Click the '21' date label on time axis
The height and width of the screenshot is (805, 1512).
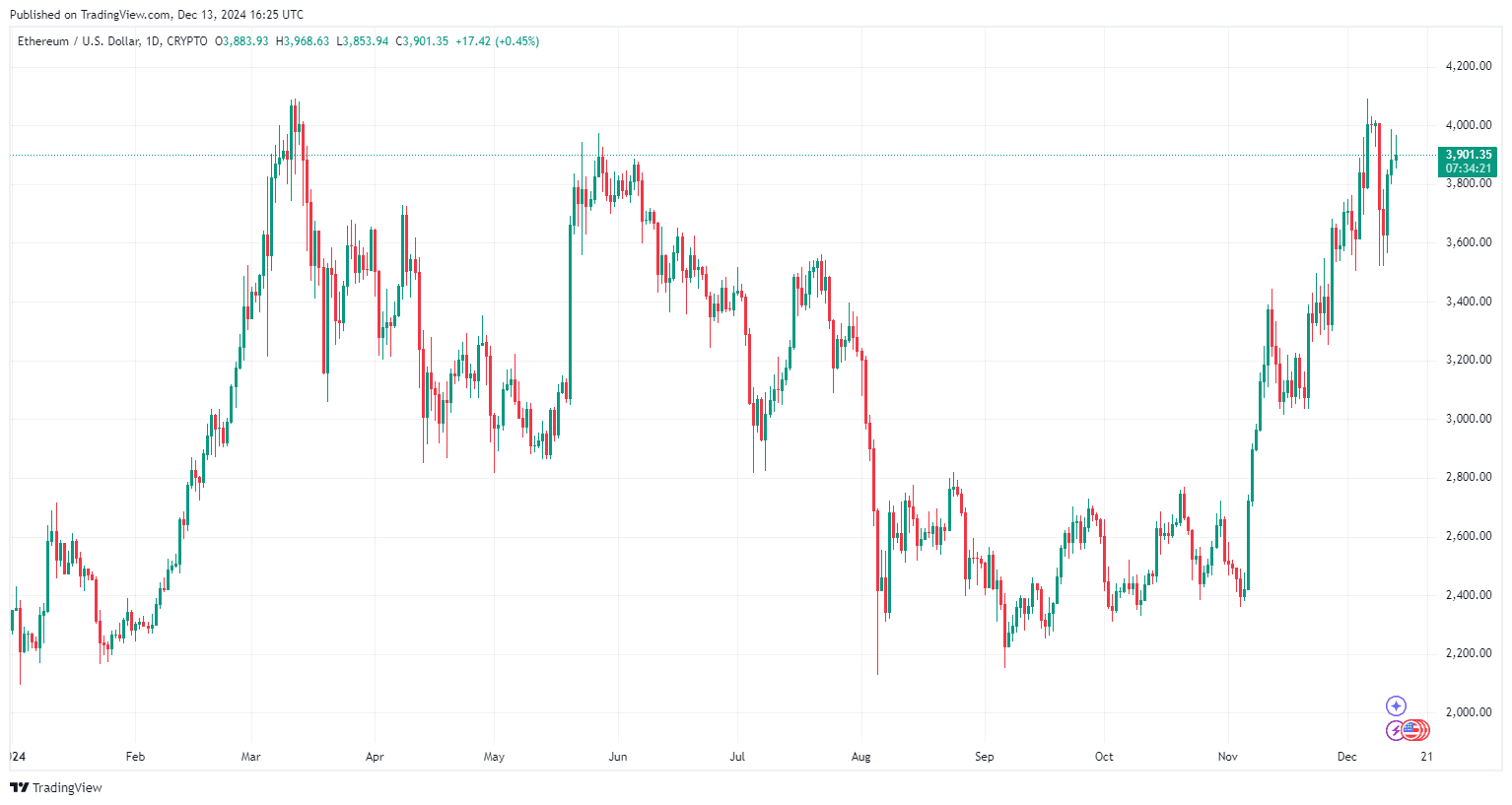coord(1426,757)
